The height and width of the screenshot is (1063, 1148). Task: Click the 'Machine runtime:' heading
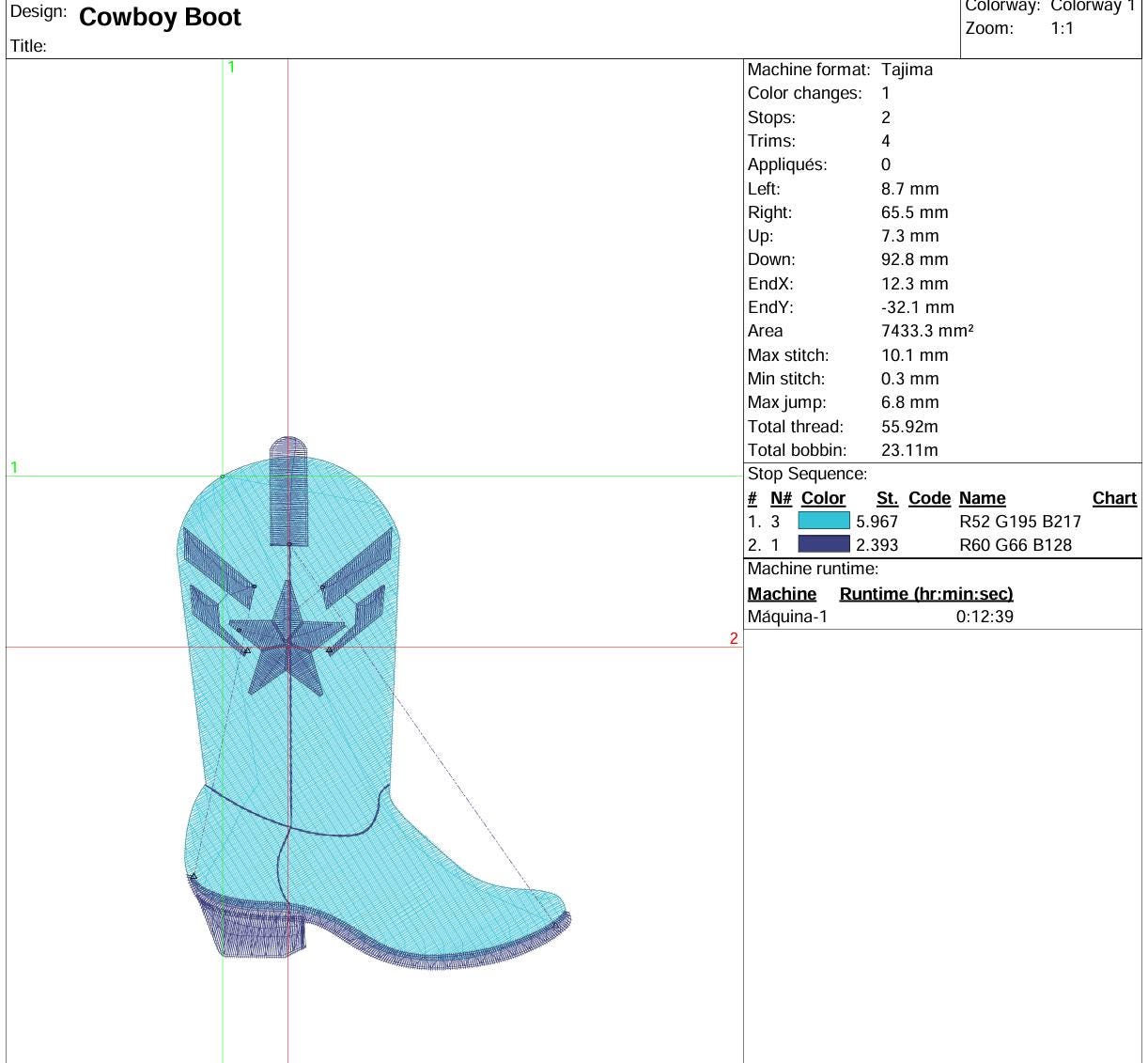pyautogui.click(x=813, y=569)
